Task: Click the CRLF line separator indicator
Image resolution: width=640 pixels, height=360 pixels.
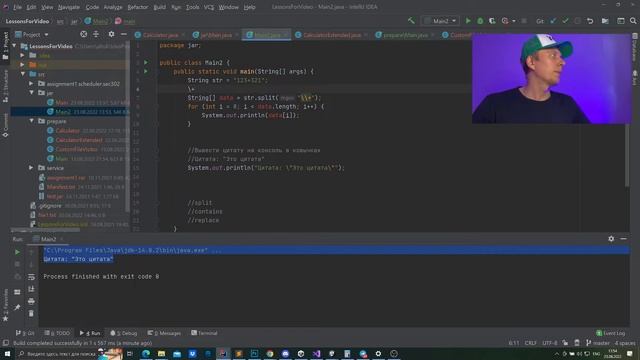Action: point(530,343)
